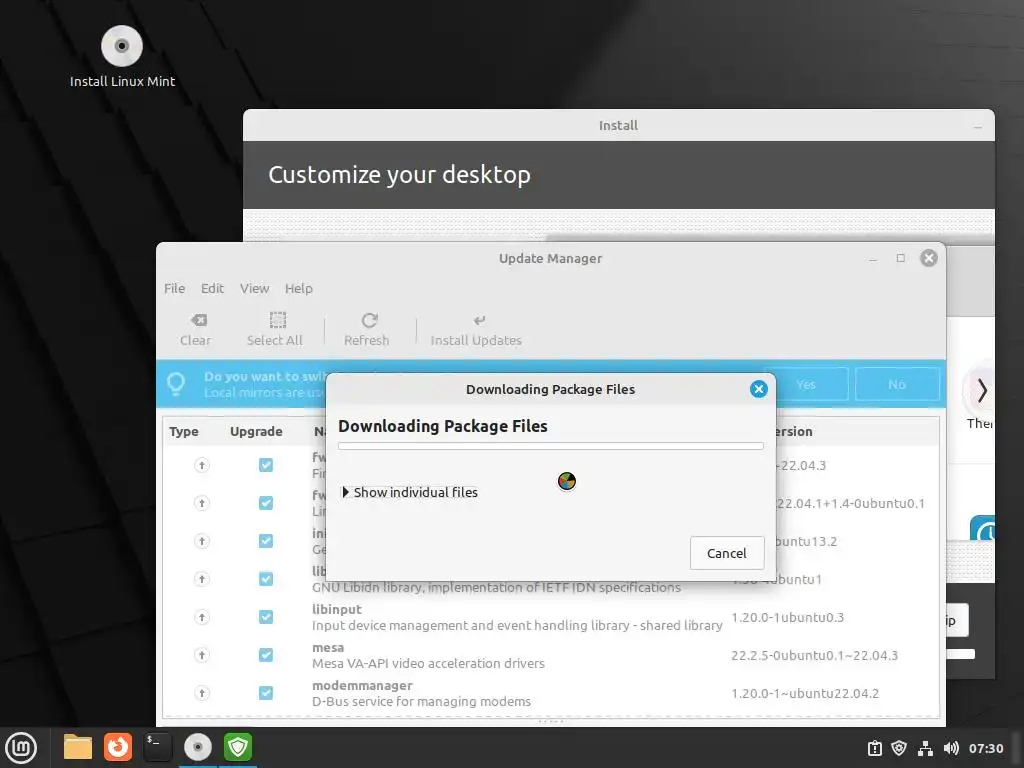1024x768 pixels.
Task: Sort by the Type column header
Action: tap(184, 431)
